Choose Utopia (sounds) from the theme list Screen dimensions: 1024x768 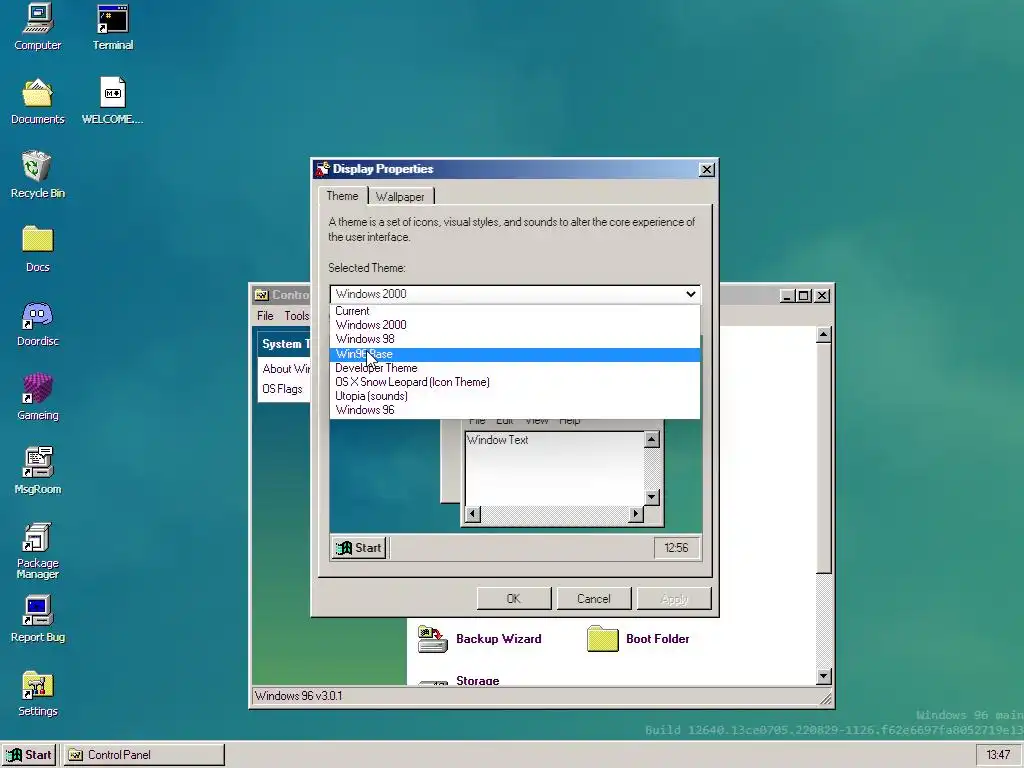tap(515, 396)
